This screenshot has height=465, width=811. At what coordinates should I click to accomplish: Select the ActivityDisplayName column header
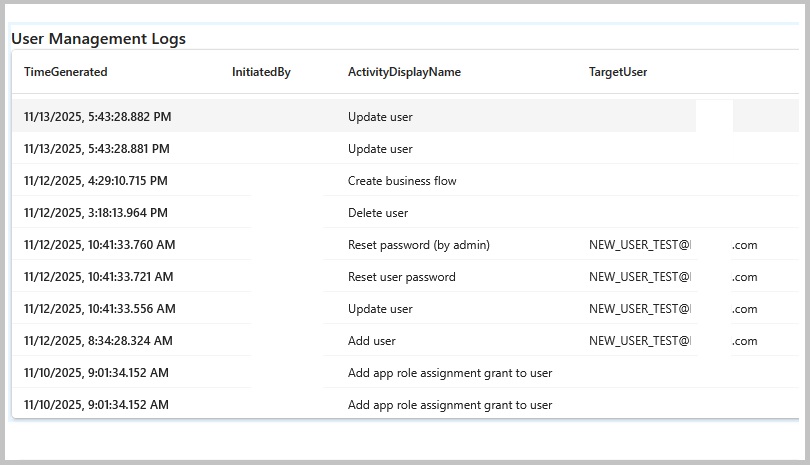(x=404, y=72)
